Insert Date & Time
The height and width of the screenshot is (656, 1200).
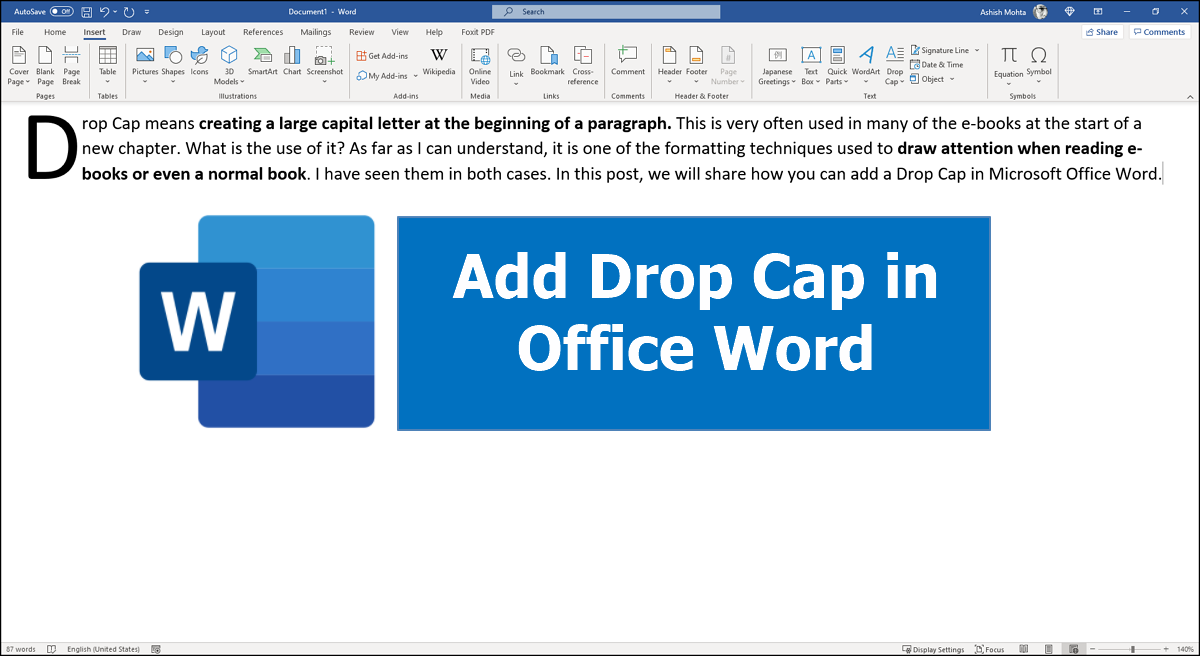point(937,64)
